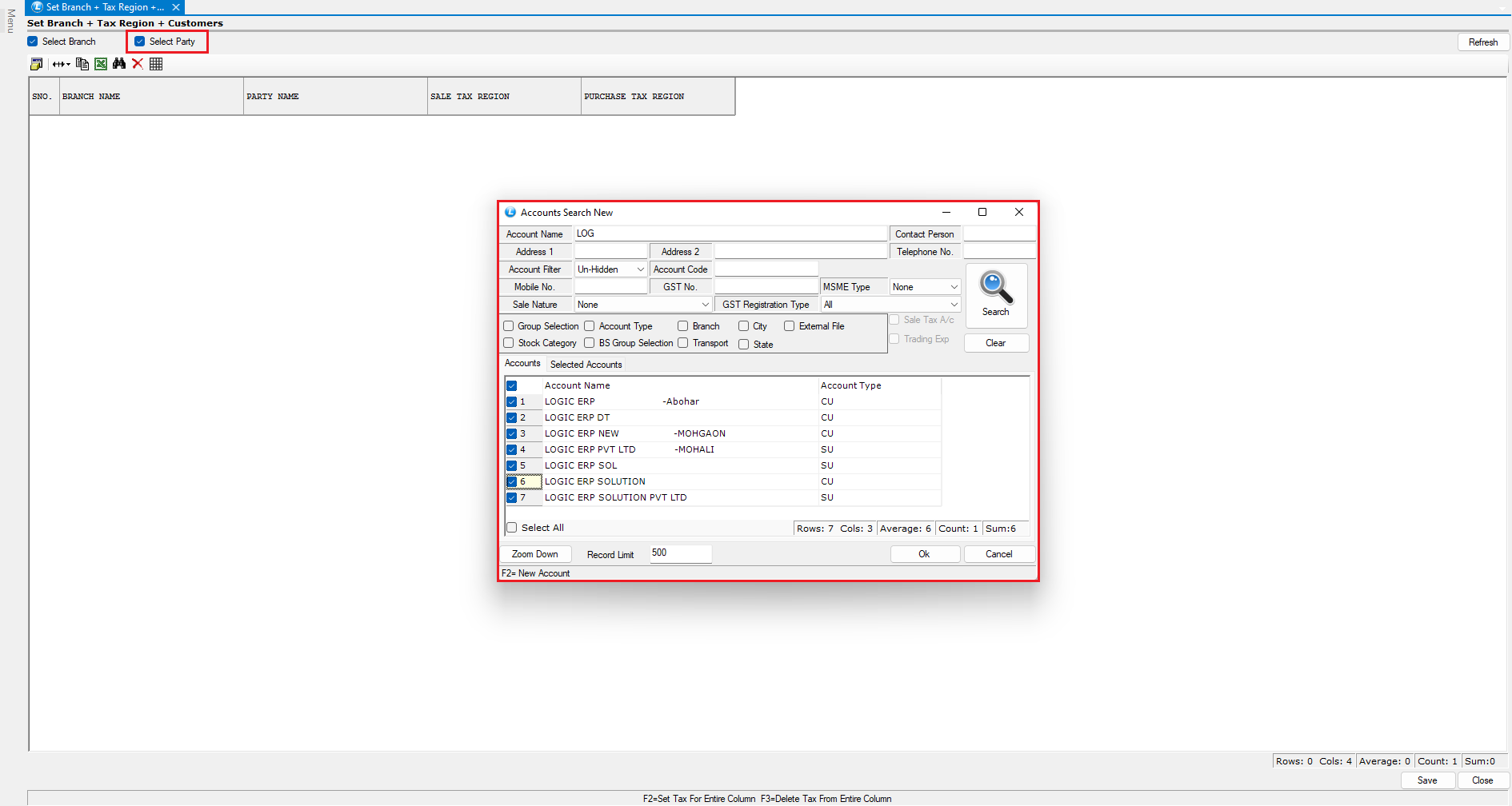Click the first toolbar form-layout icon
This screenshot has width=1512, height=806.
tap(36, 64)
